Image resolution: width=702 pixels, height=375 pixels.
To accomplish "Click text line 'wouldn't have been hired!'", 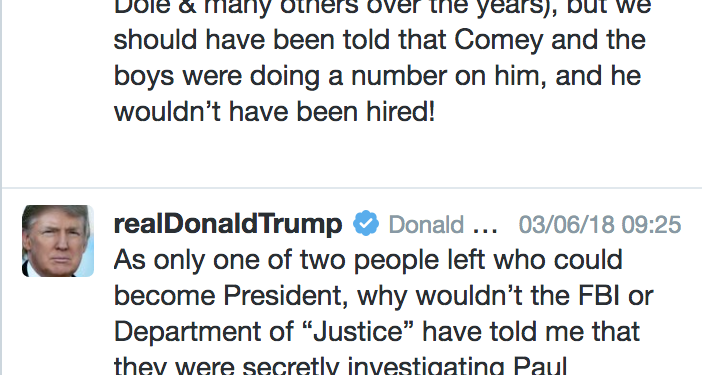I will (274, 111).
